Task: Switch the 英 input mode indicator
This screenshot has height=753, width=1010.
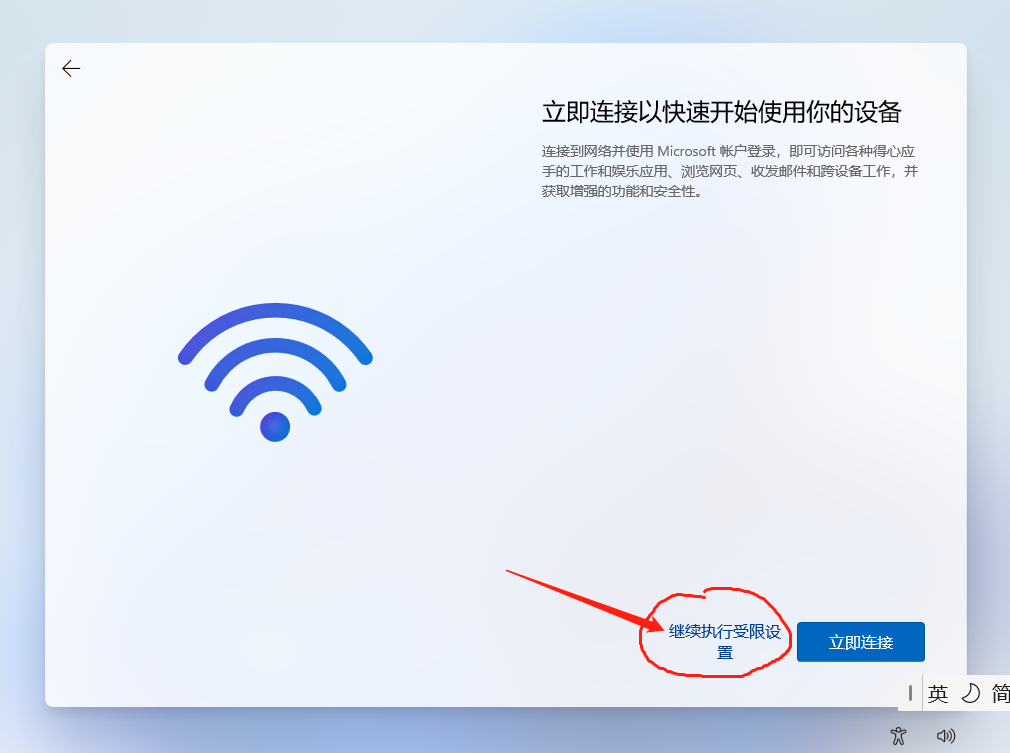Action: coord(938,693)
